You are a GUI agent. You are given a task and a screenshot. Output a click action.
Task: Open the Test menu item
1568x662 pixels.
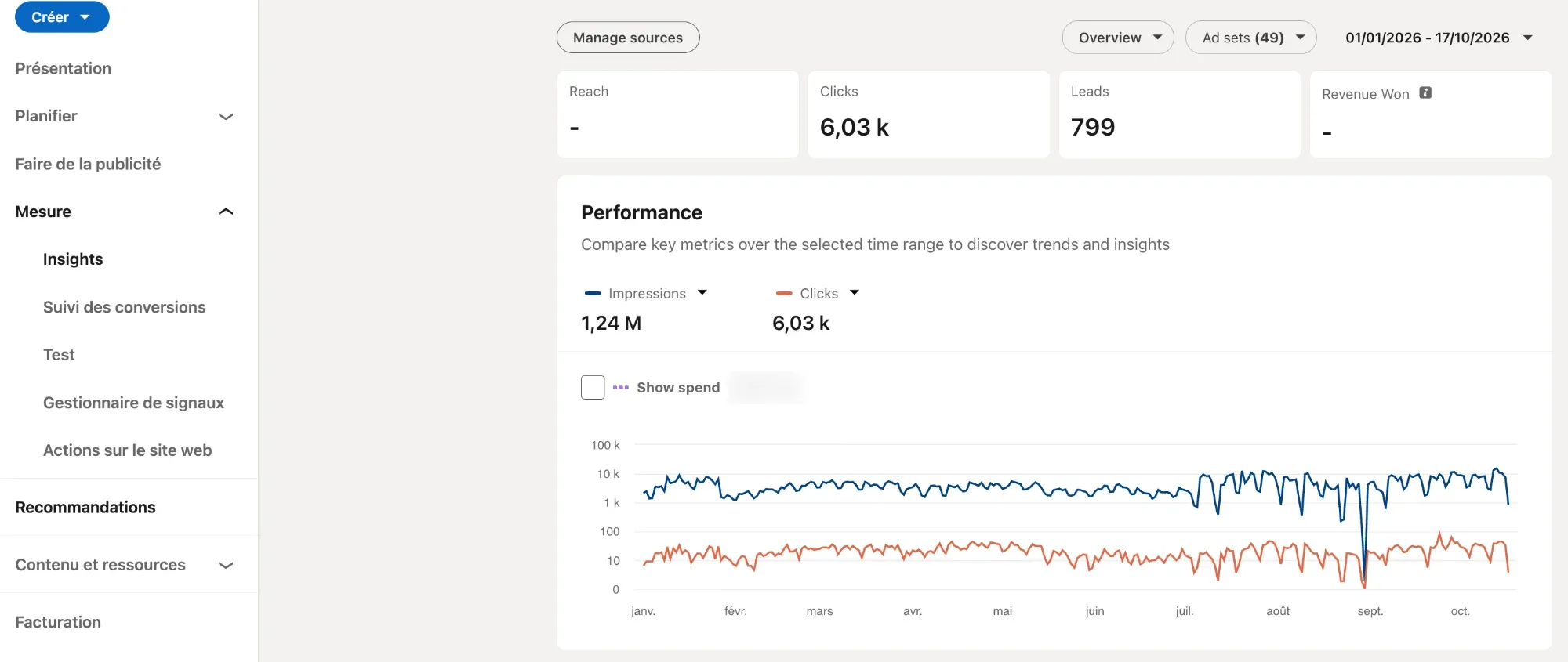click(59, 355)
